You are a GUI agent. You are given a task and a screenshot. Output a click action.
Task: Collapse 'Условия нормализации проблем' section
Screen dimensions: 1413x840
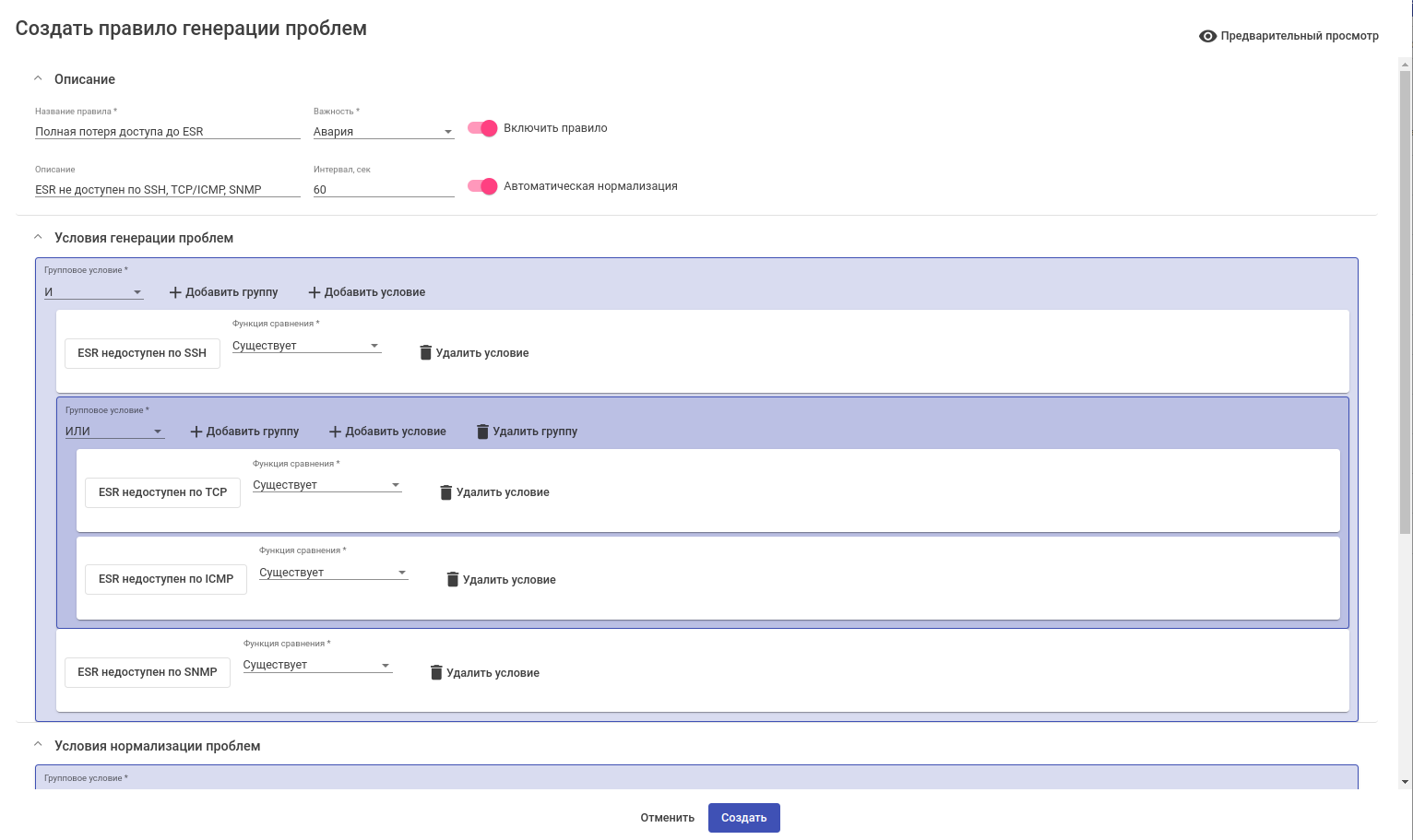pos(38,745)
